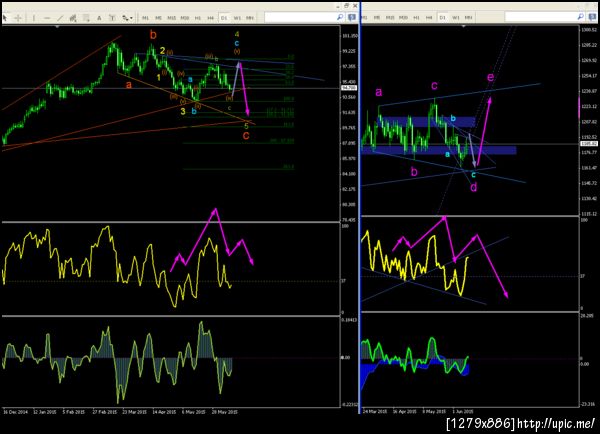This screenshot has height=434, width=600.
Task: Restore the left window using restore button
Action: (x=347, y=6)
